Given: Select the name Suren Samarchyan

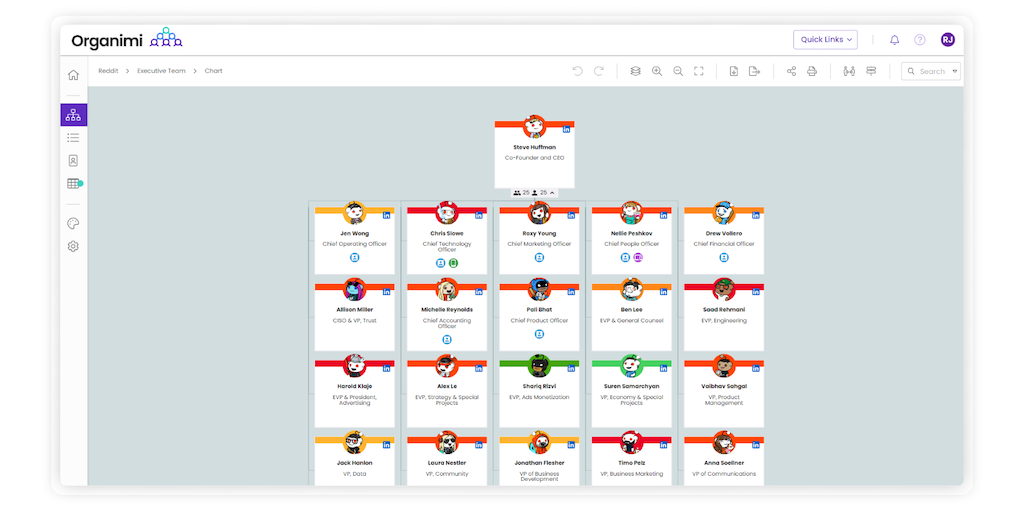Looking at the screenshot, I should 632,386.
